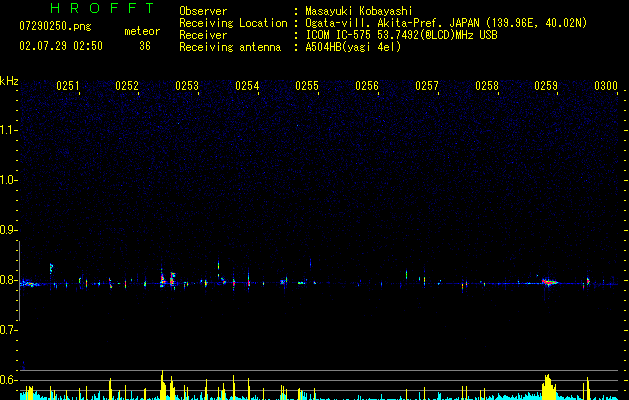The height and width of the screenshot is (400, 629).
Task: Click the A504HB(yagi 4el) antenna text
Action: (x=353, y=47)
